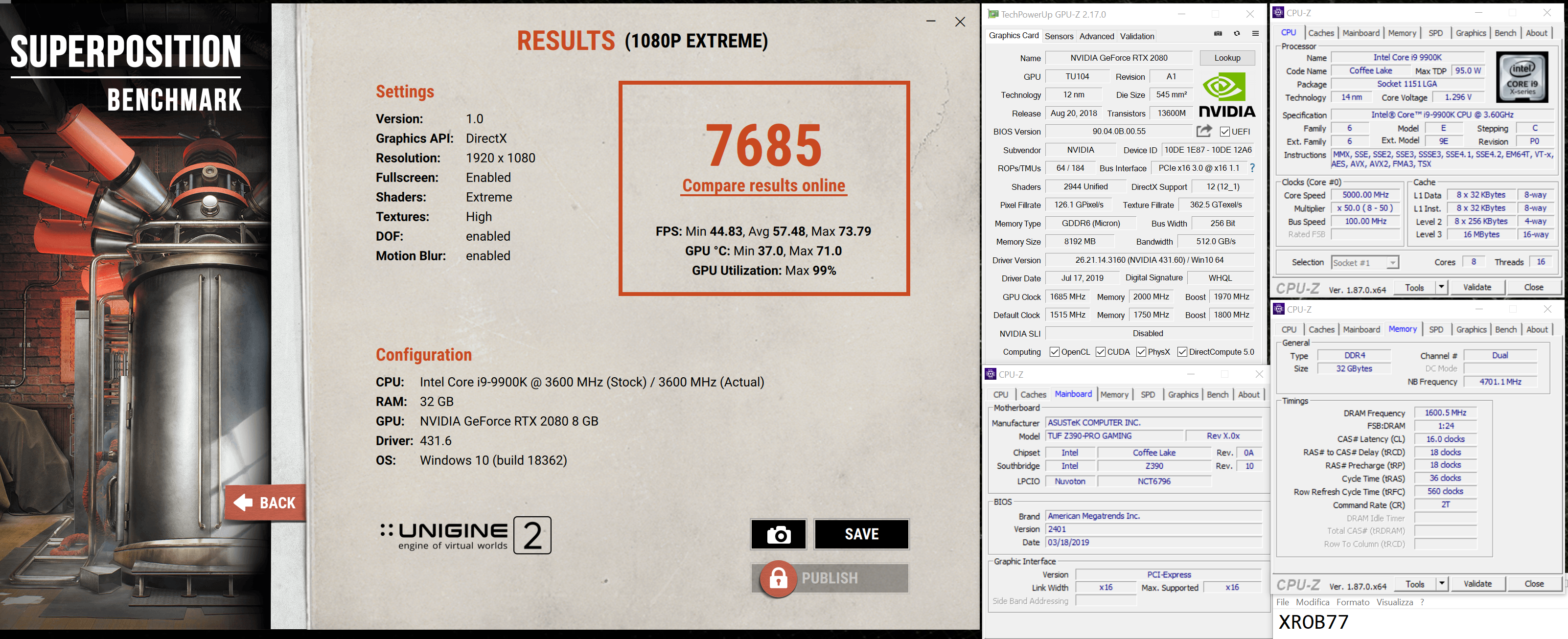Click the Publish button
The image size is (1568, 639).
tap(830, 578)
